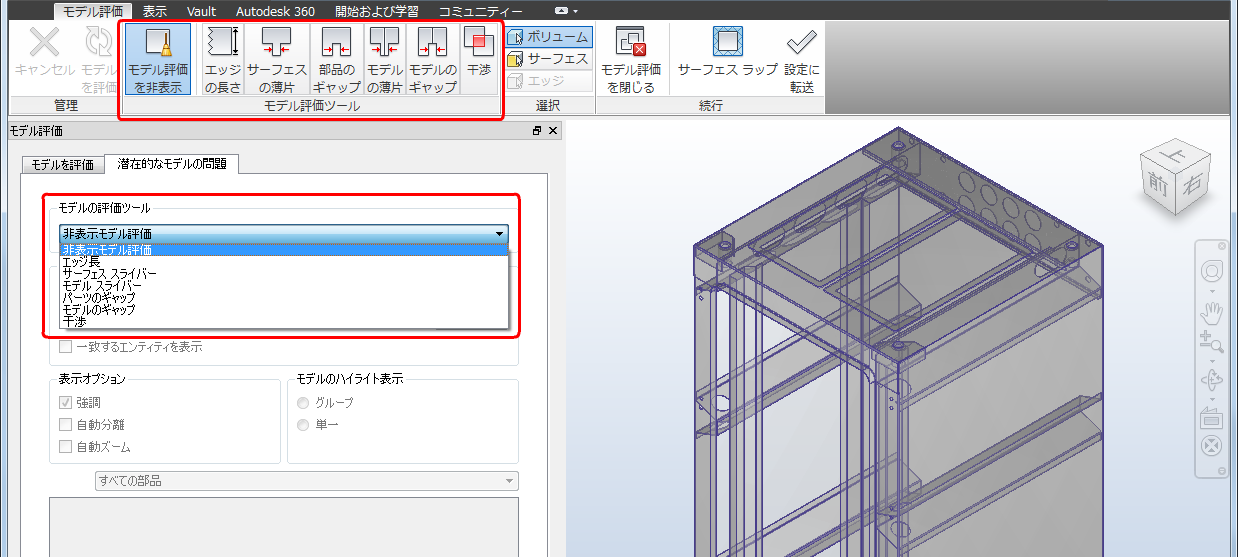Click the 前 face of view cube

[1159, 182]
